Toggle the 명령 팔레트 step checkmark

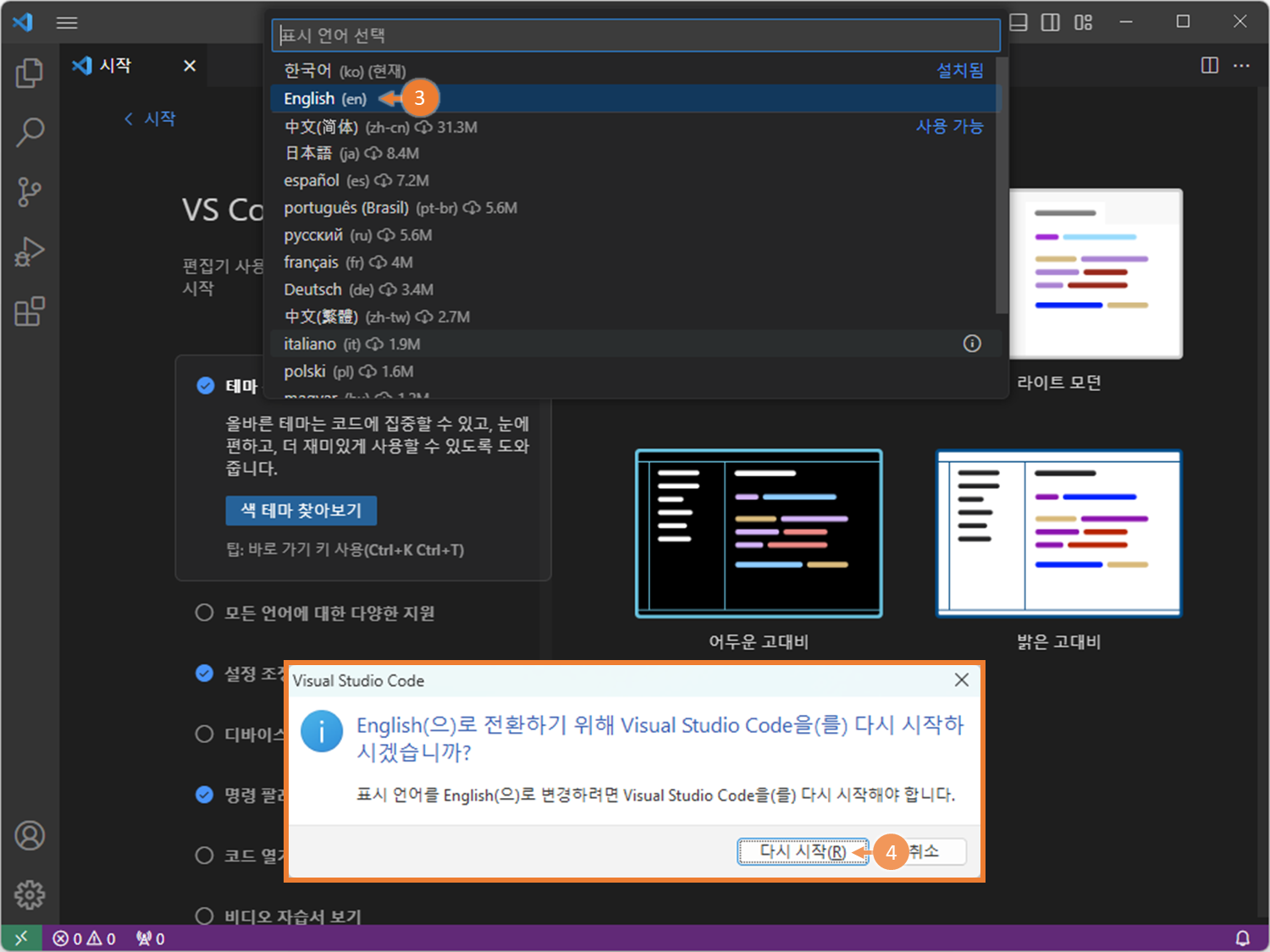coord(204,795)
